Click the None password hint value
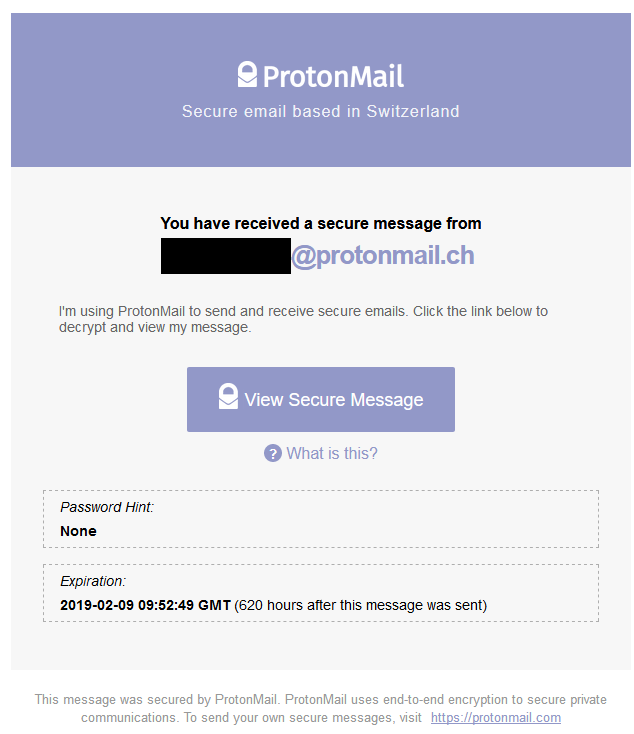 tap(78, 531)
